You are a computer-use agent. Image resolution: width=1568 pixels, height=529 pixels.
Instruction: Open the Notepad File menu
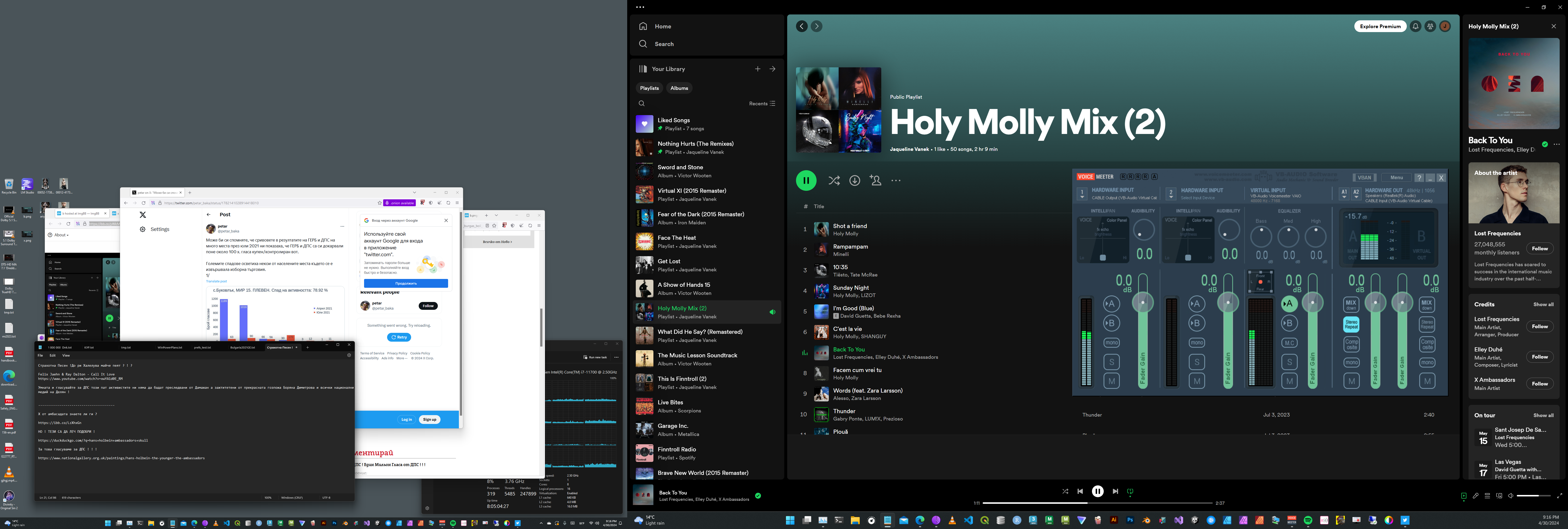pos(41,356)
